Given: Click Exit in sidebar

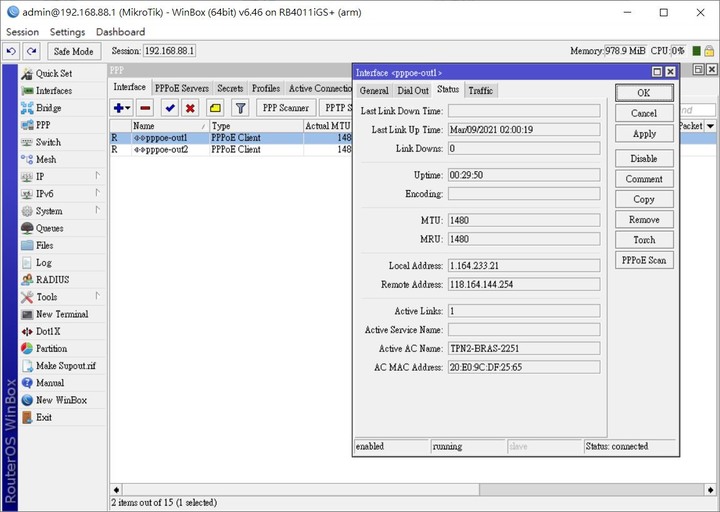Looking at the screenshot, I should (44, 417).
